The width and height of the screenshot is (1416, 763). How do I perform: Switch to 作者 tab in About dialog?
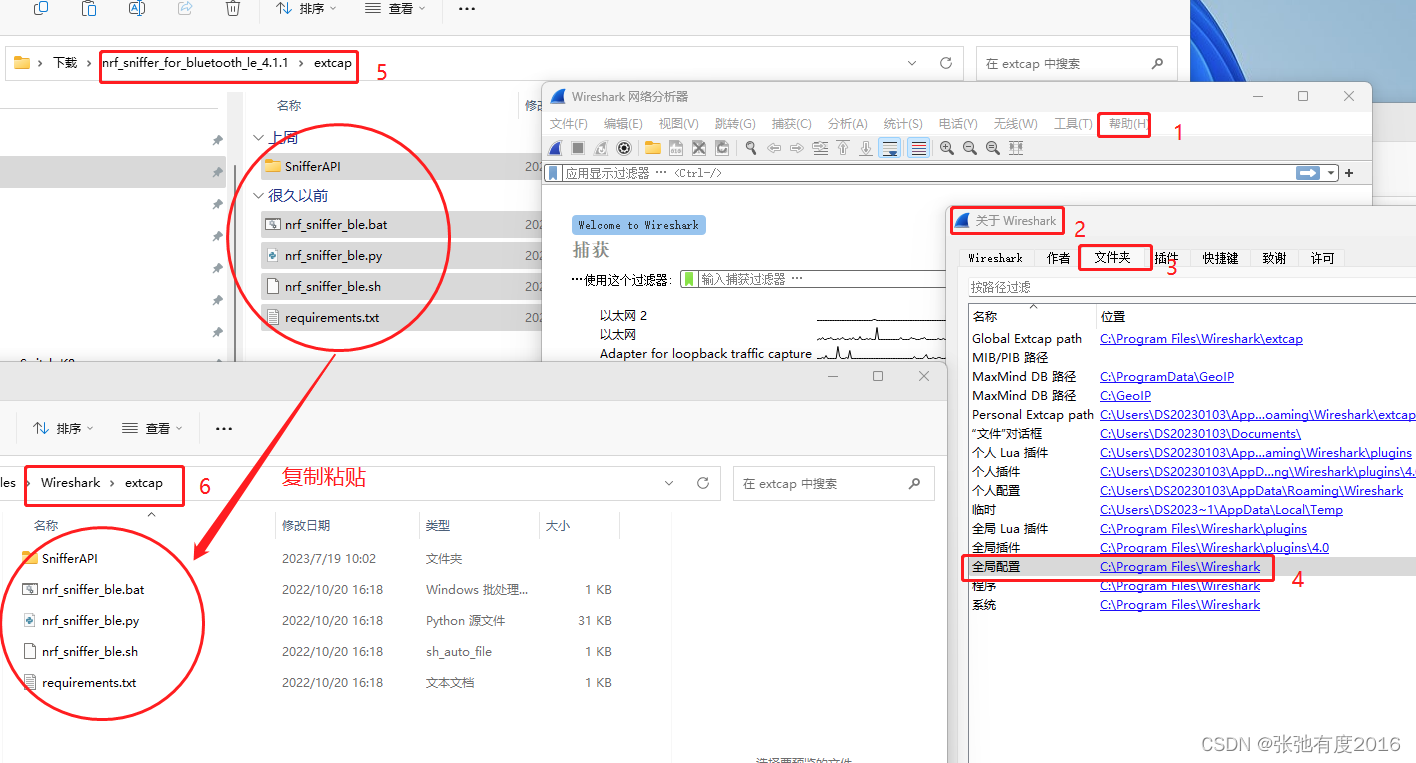tap(1058, 258)
